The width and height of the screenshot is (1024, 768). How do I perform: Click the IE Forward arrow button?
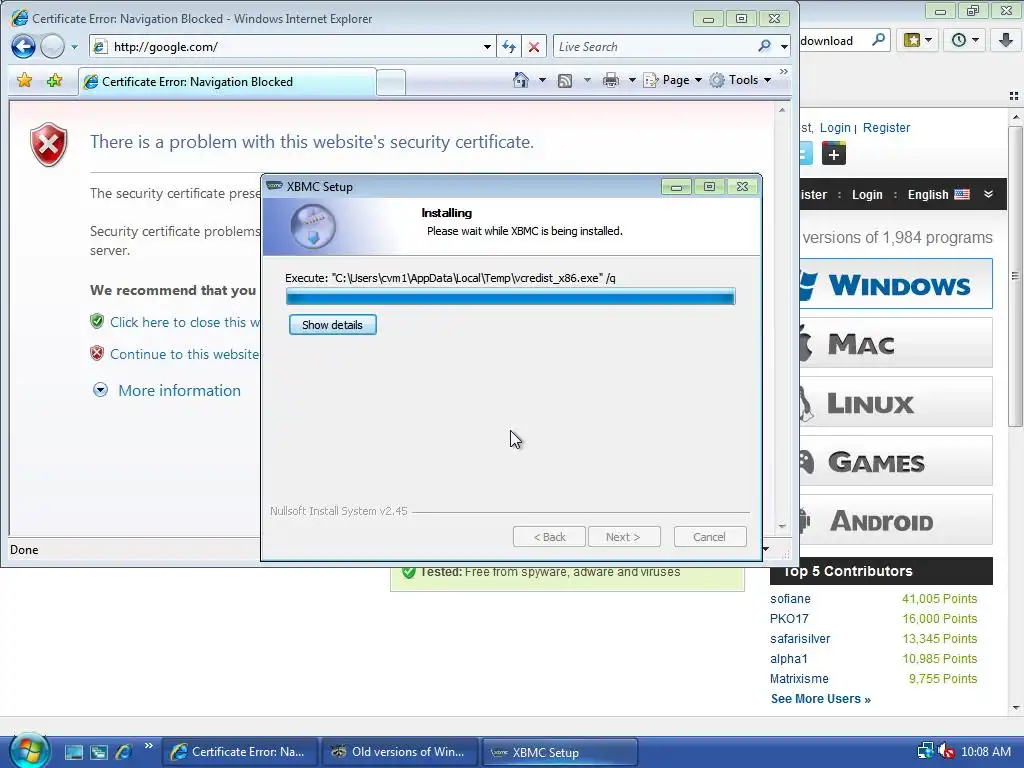tap(53, 46)
